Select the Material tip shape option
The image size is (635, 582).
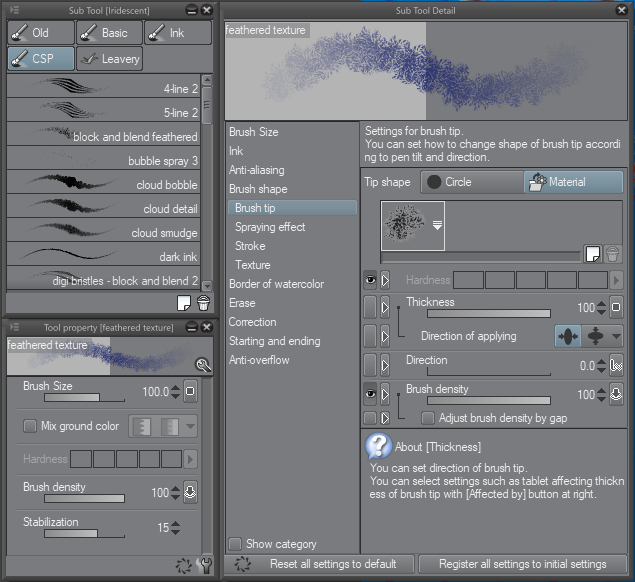pos(572,182)
